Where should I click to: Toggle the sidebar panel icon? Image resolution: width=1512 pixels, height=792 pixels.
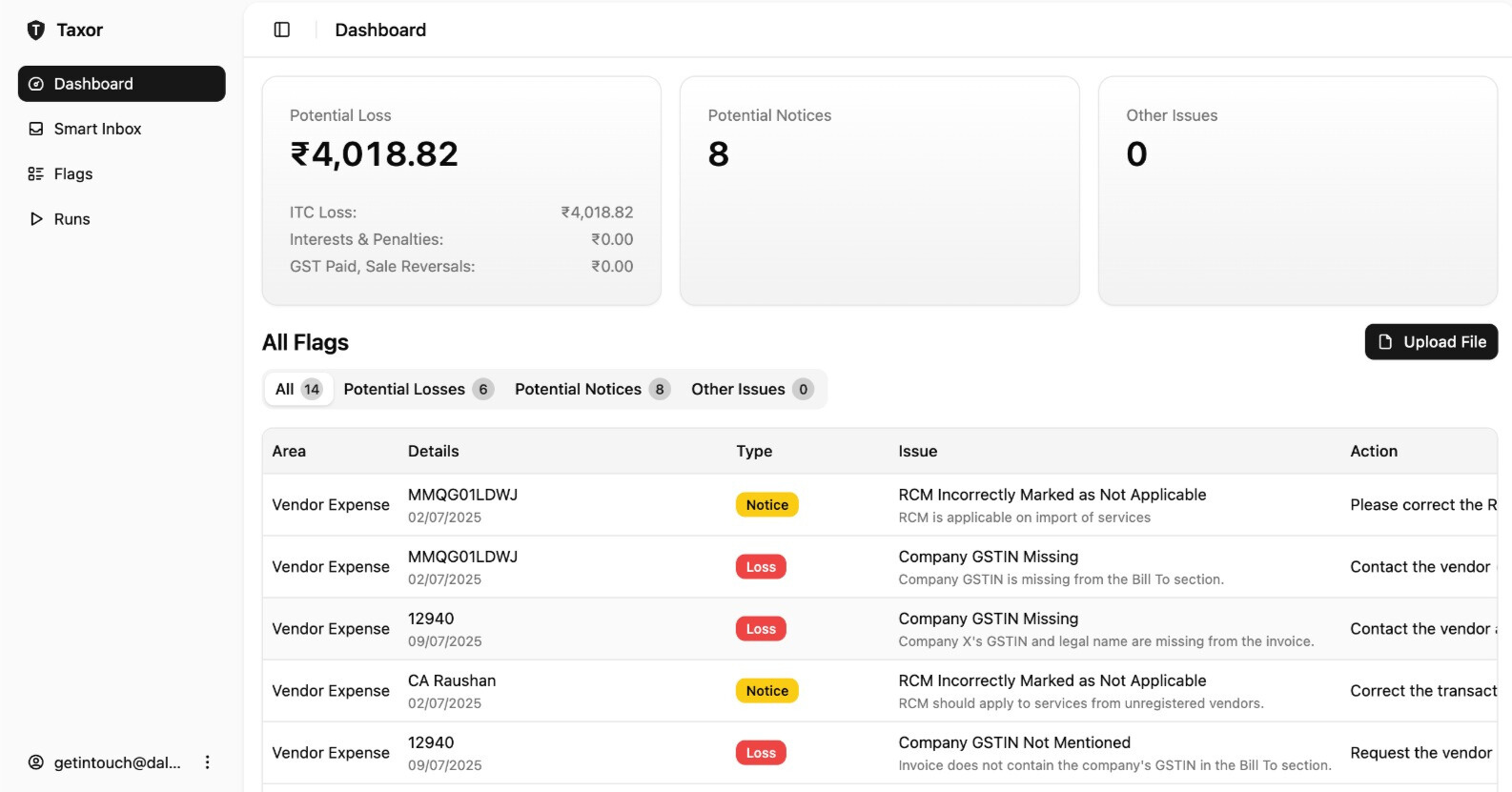(282, 30)
